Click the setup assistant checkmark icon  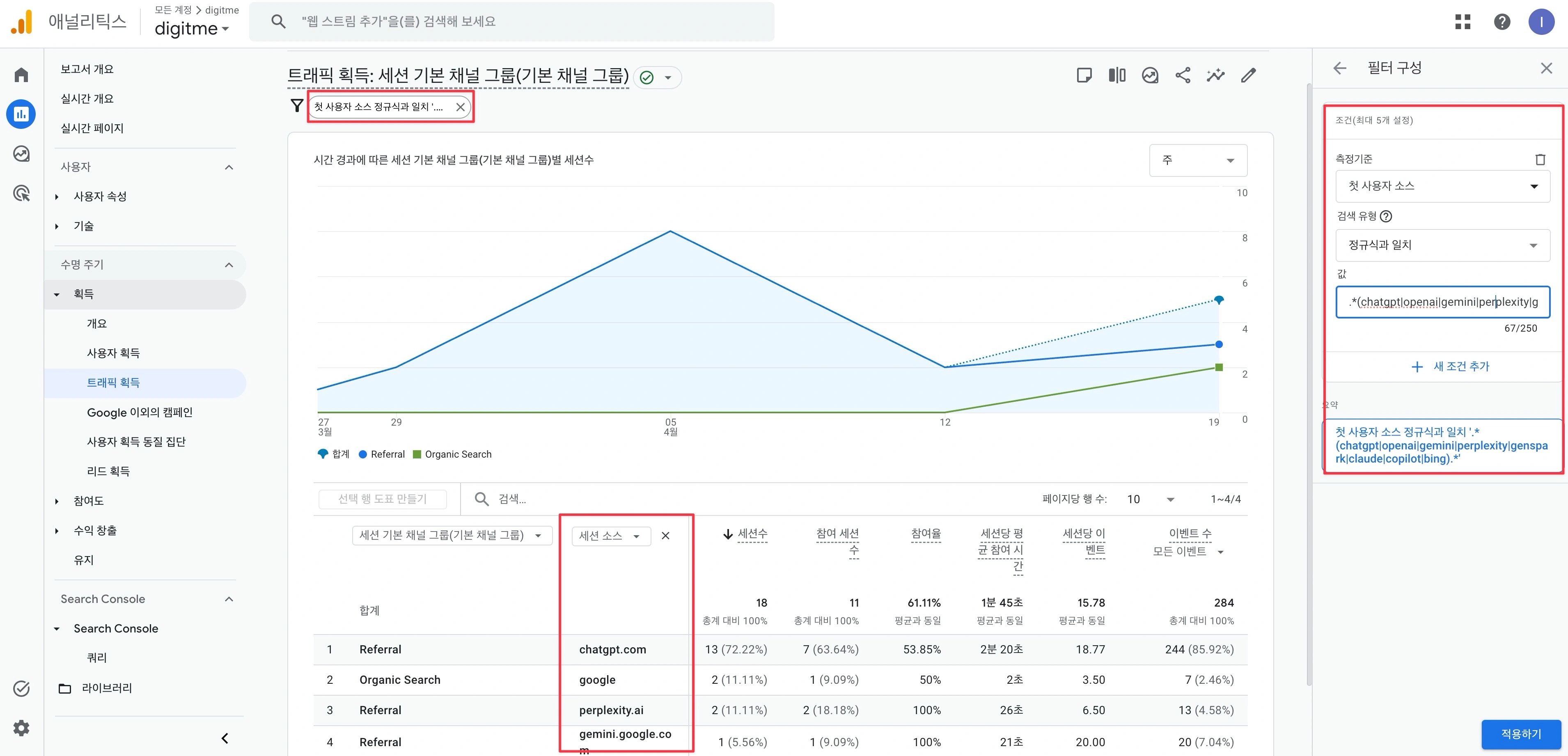click(21, 688)
